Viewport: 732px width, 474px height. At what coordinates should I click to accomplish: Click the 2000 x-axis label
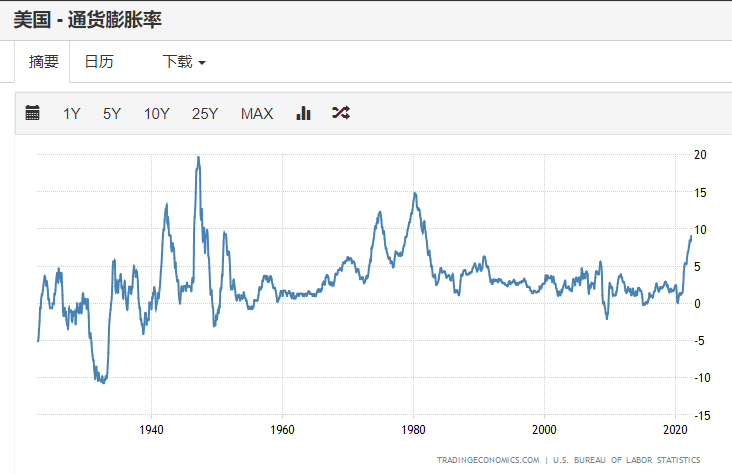tap(544, 430)
